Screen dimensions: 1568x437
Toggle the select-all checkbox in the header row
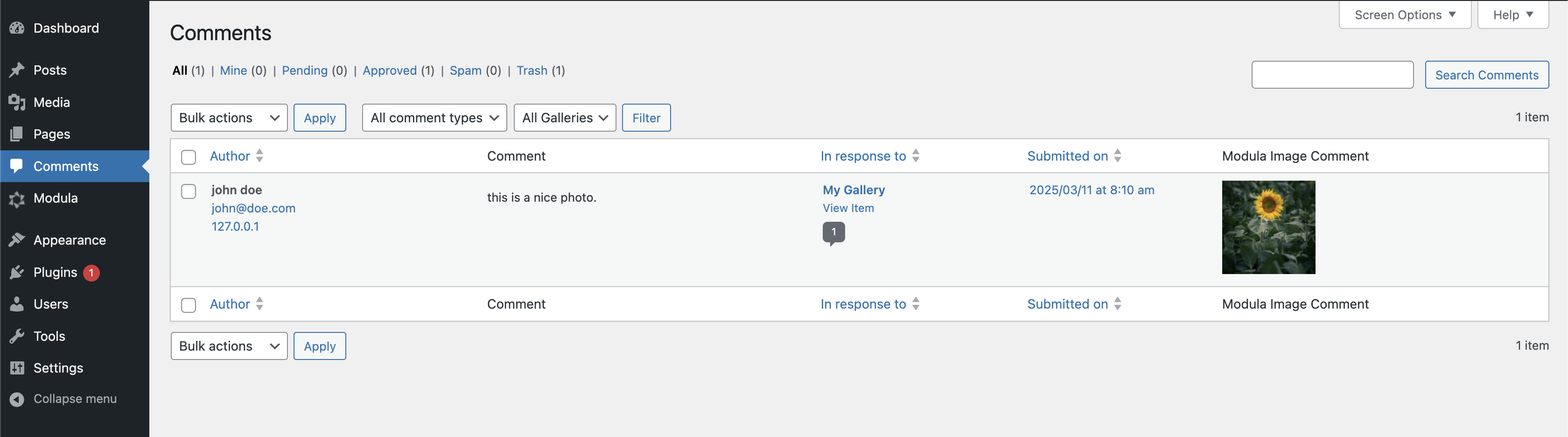click(189, 157)
